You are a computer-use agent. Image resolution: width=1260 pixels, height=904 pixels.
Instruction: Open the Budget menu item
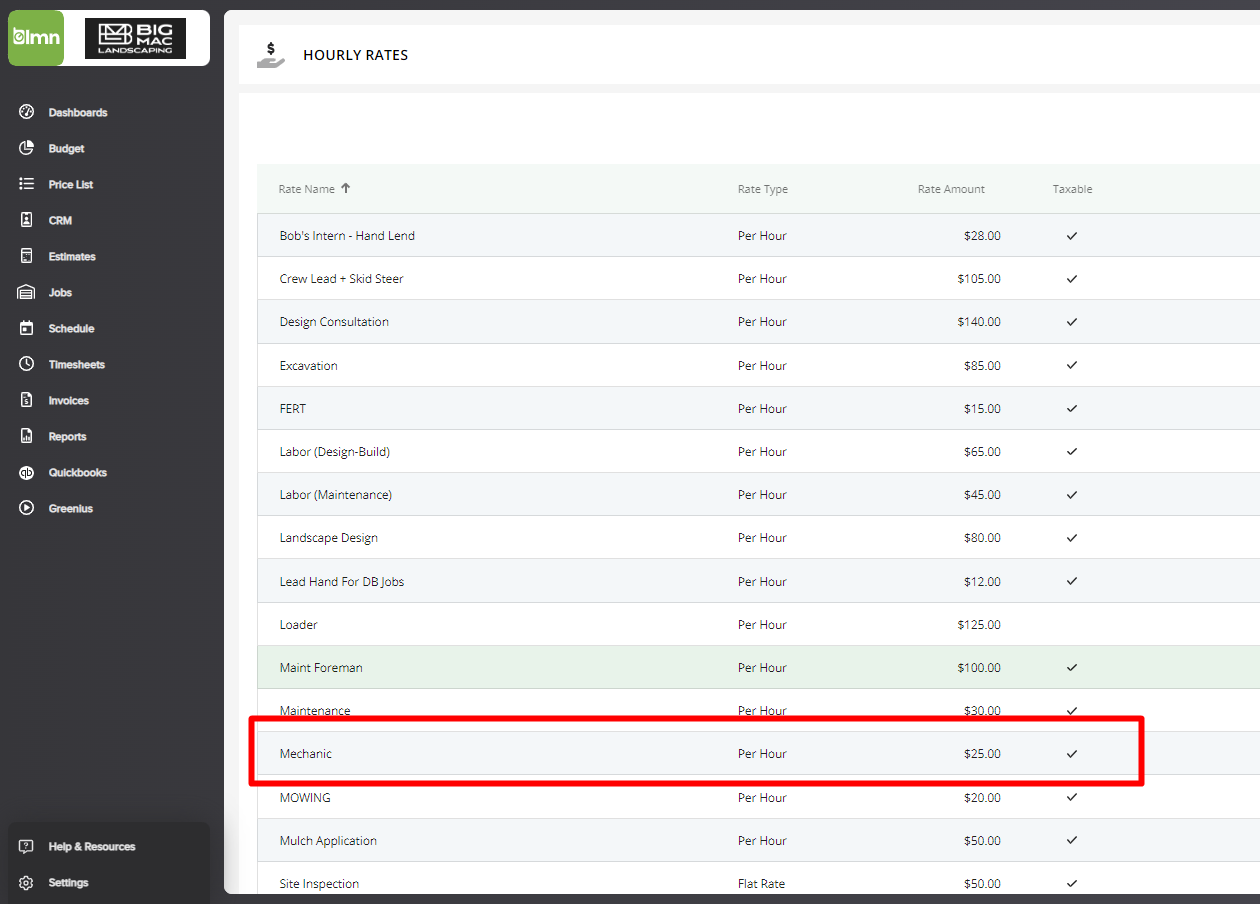pyautogui.click(x=67, y=148)
